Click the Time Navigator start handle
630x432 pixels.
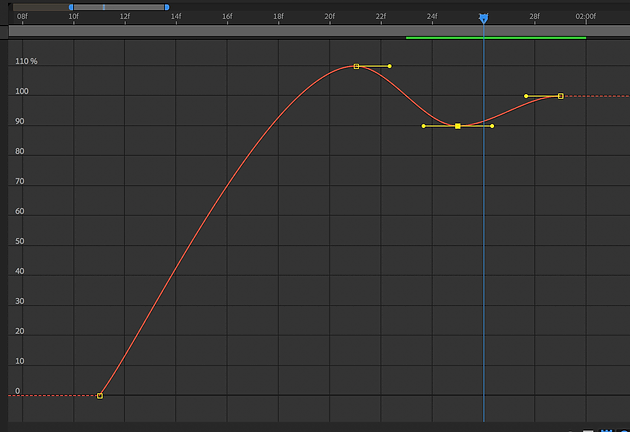pos(71,7)
